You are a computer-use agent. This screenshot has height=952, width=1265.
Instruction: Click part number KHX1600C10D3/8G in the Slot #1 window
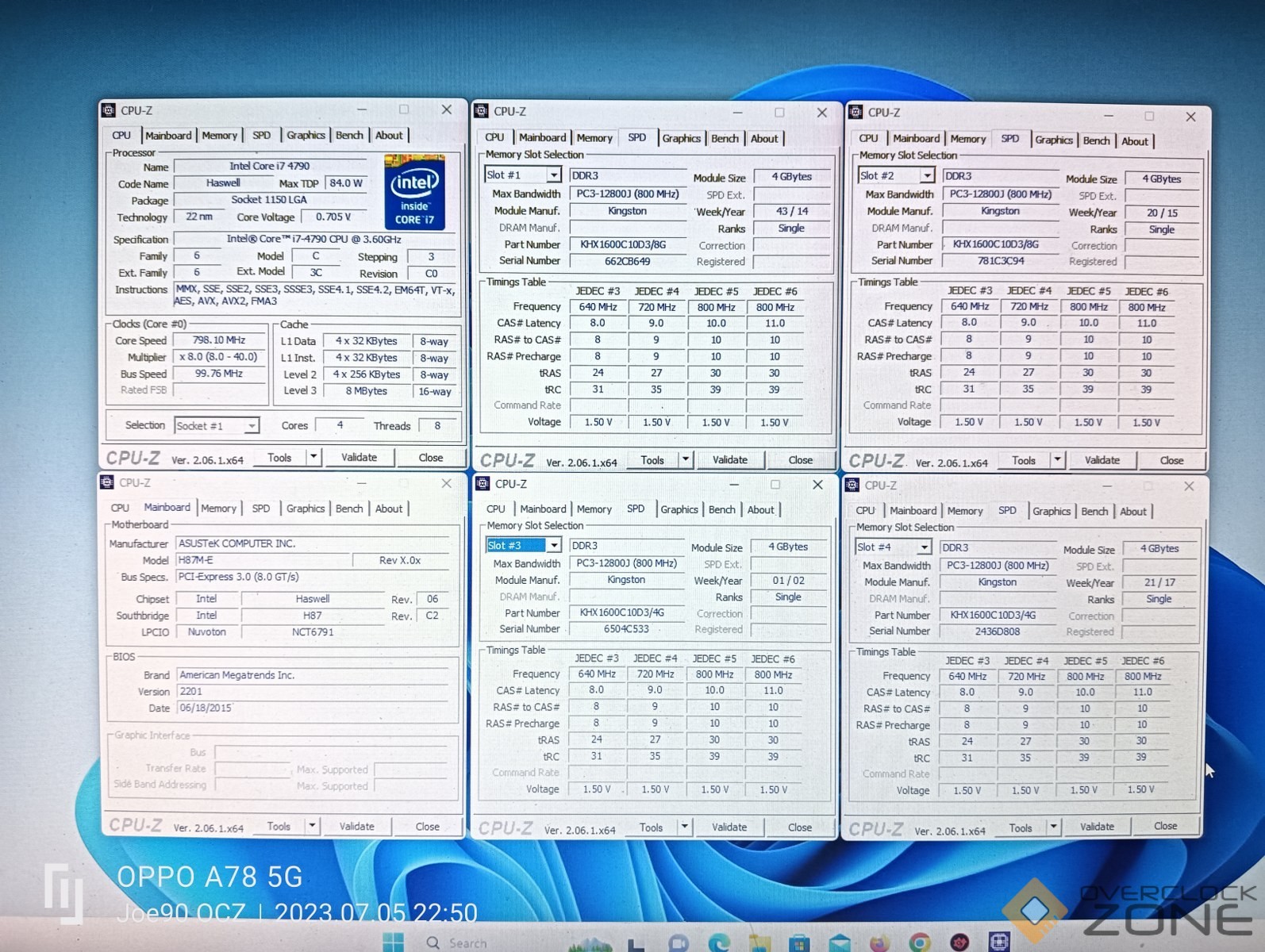tap(627, 244)
